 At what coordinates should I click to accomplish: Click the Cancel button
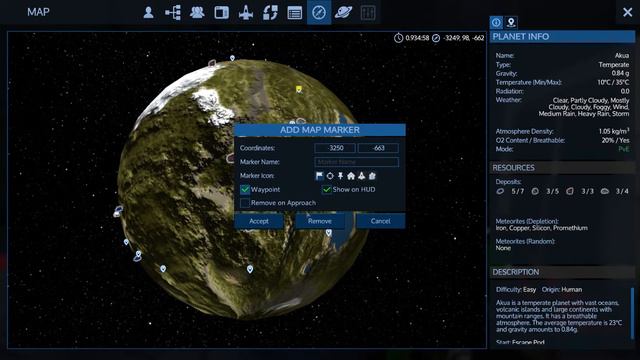tap(380, 221)
